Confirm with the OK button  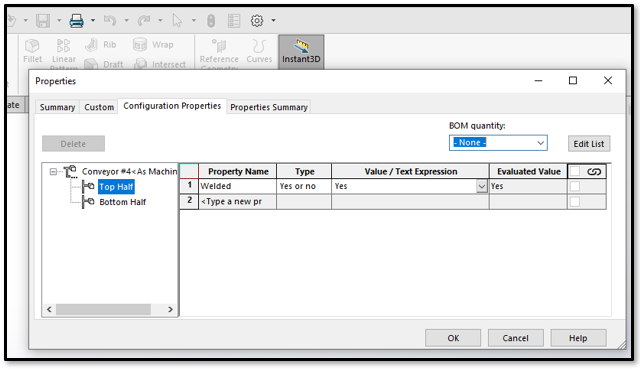453,338
